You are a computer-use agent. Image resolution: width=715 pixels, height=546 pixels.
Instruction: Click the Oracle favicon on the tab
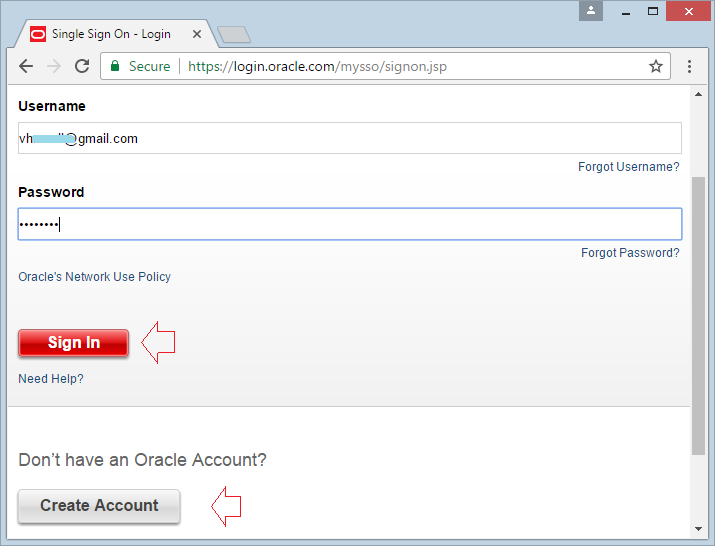38,34
